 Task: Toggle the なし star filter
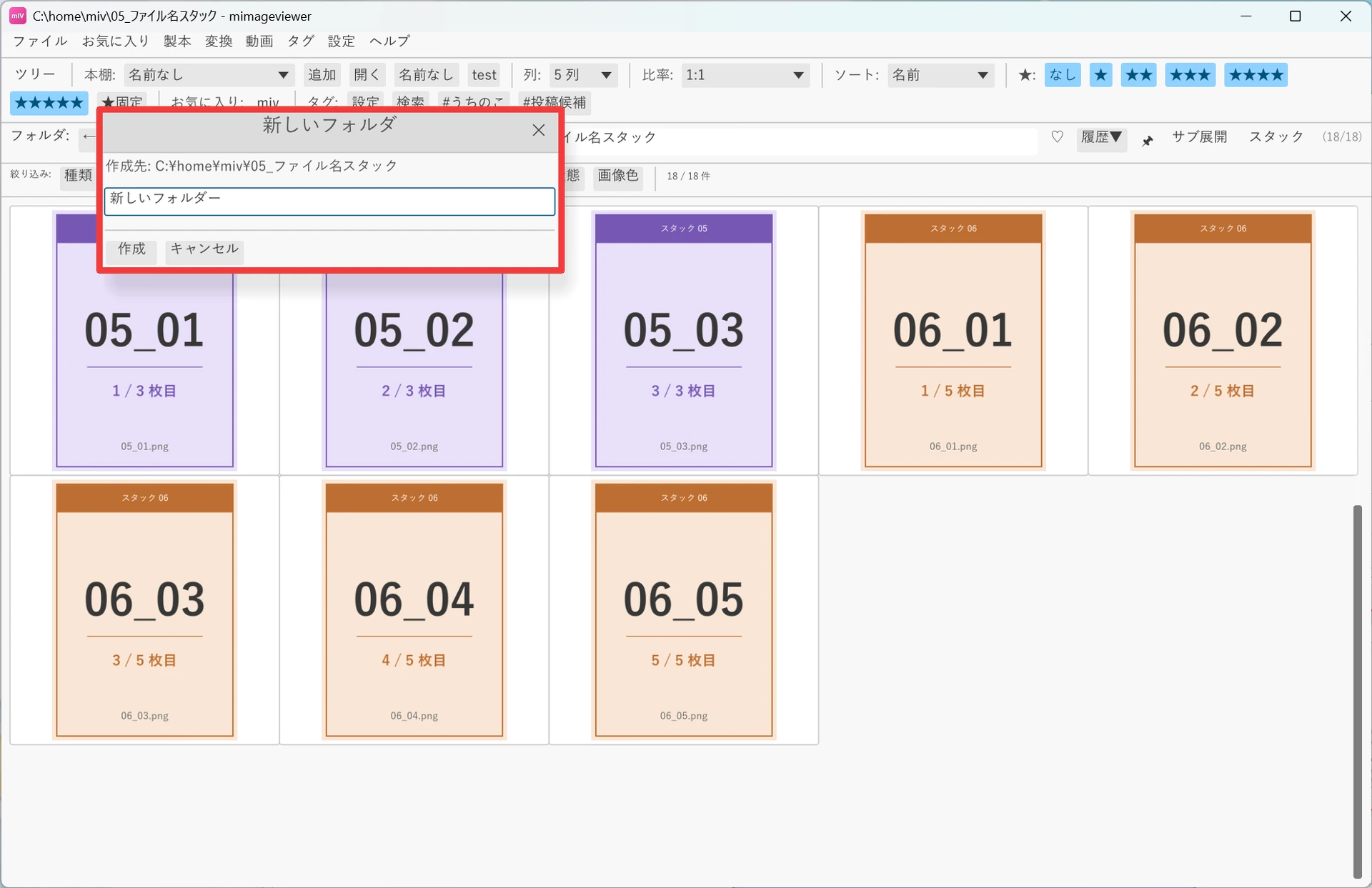[x=1063, y=75]
